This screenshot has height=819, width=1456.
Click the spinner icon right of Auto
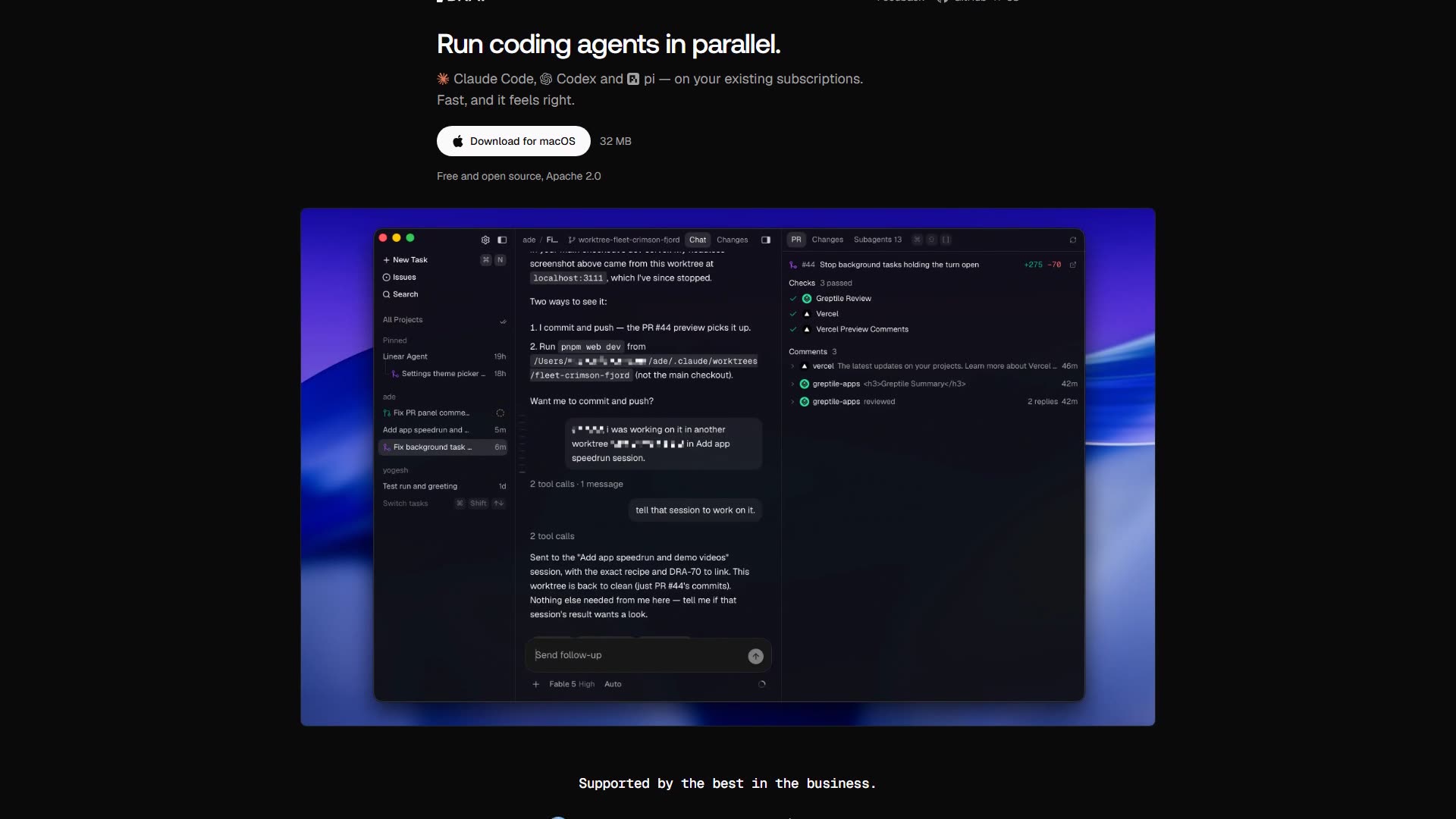pyautogui.click(x=762, y=684)
